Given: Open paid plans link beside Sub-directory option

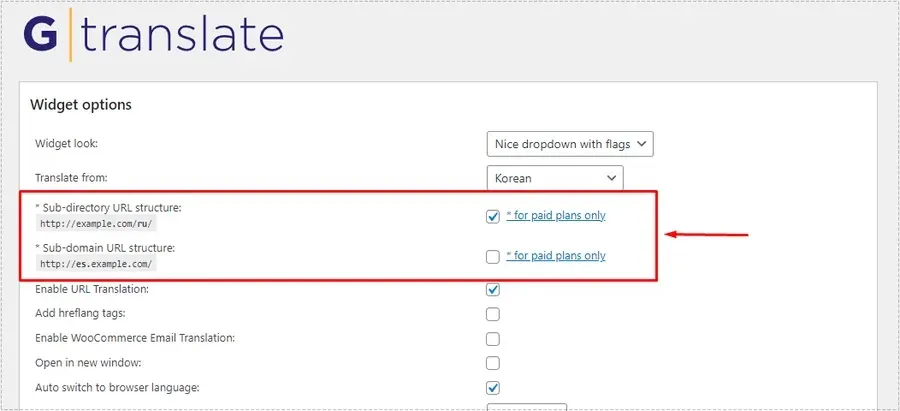Looking at the screenshot, I should click(x=556, y=215).
